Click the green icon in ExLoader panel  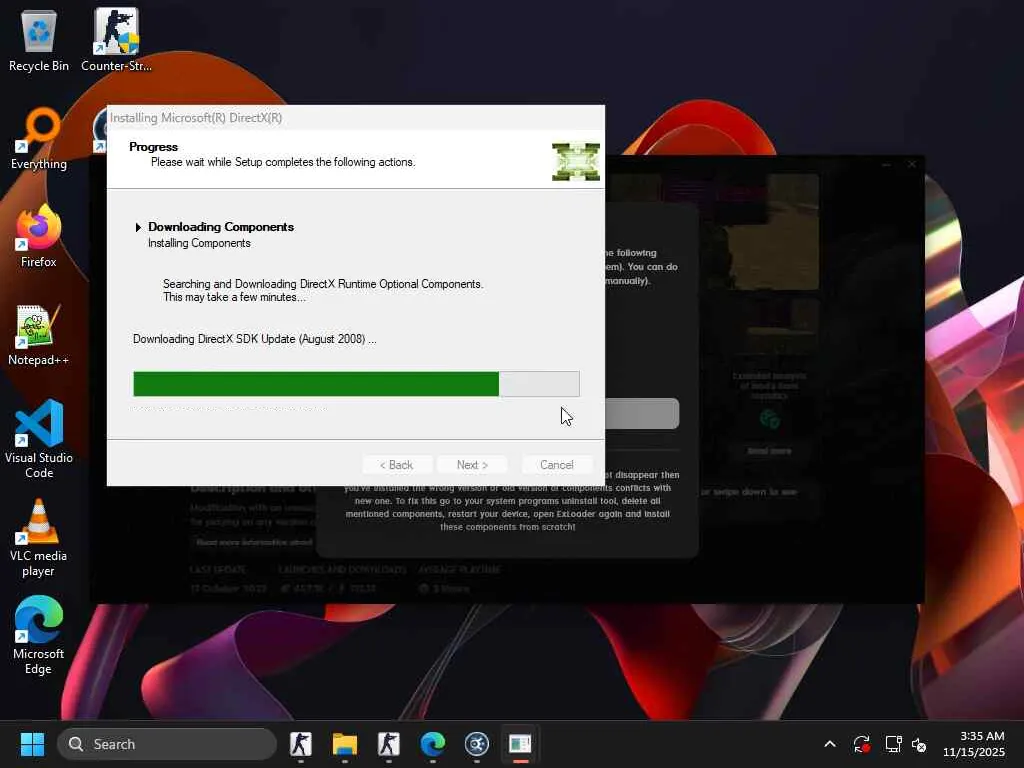tap(769, 419)
